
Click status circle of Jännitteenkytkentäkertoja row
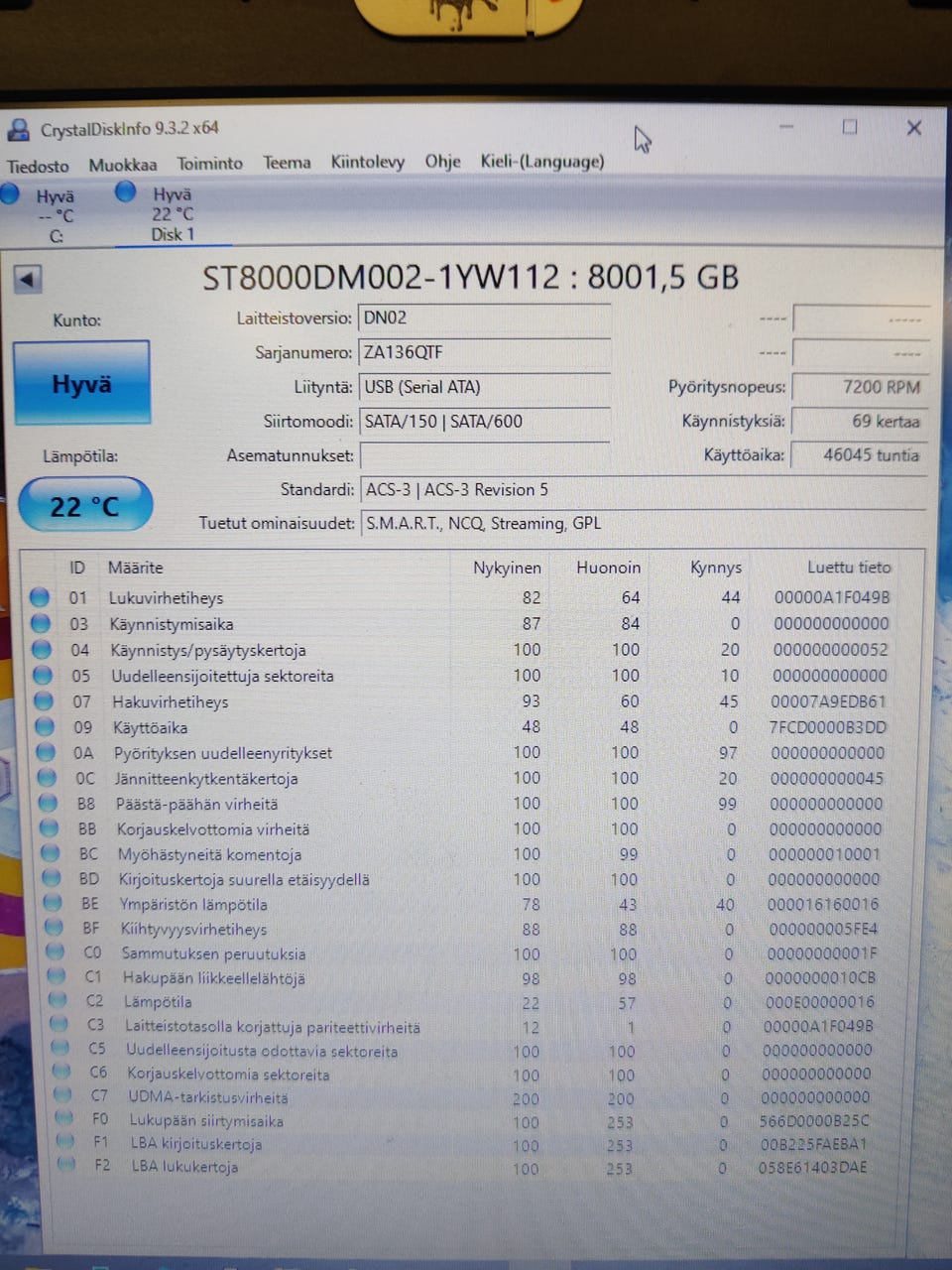click(x=47, y=778)
